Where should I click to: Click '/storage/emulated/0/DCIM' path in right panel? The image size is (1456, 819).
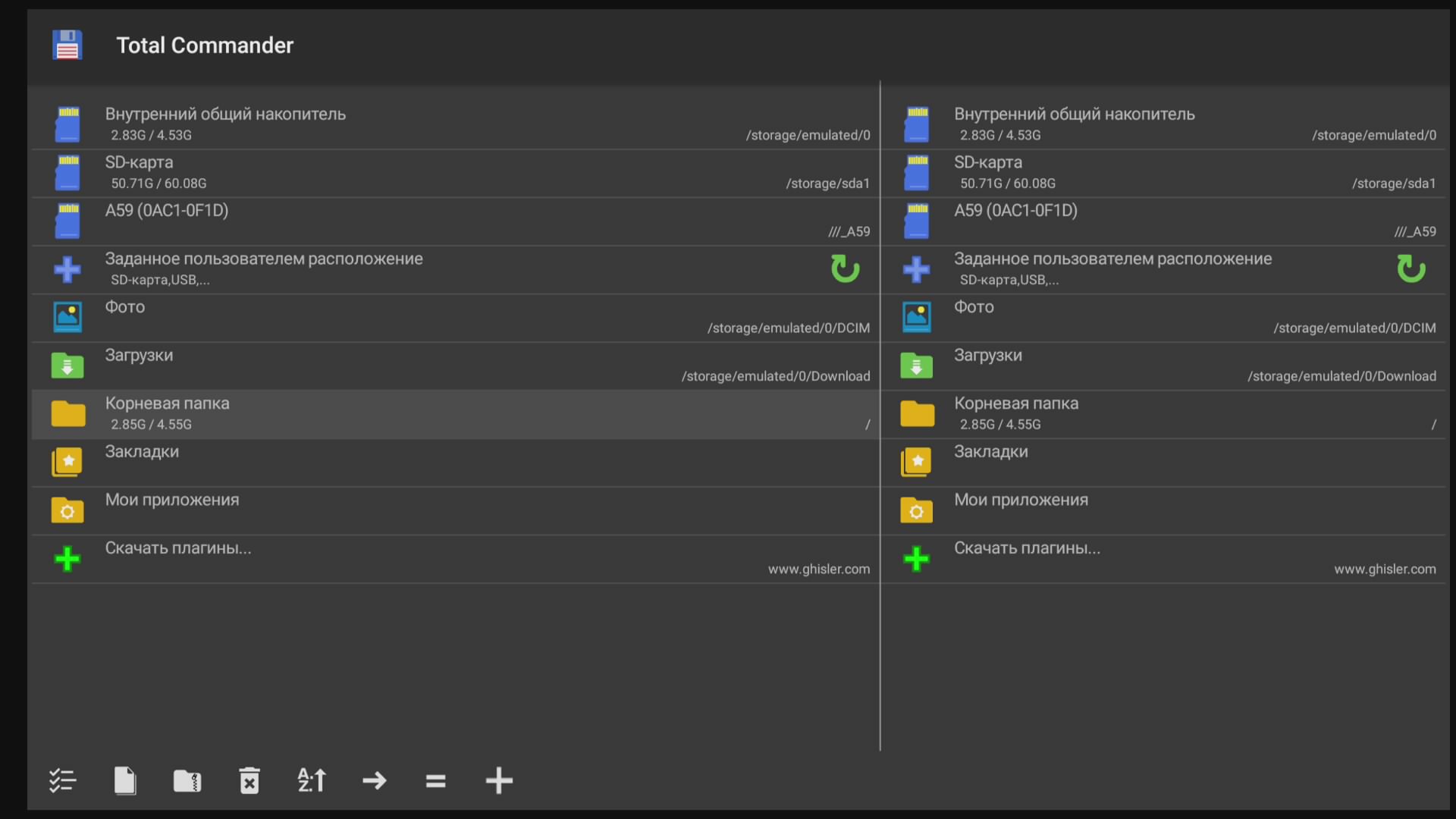pyautogui.click(x=1355, y=328)
